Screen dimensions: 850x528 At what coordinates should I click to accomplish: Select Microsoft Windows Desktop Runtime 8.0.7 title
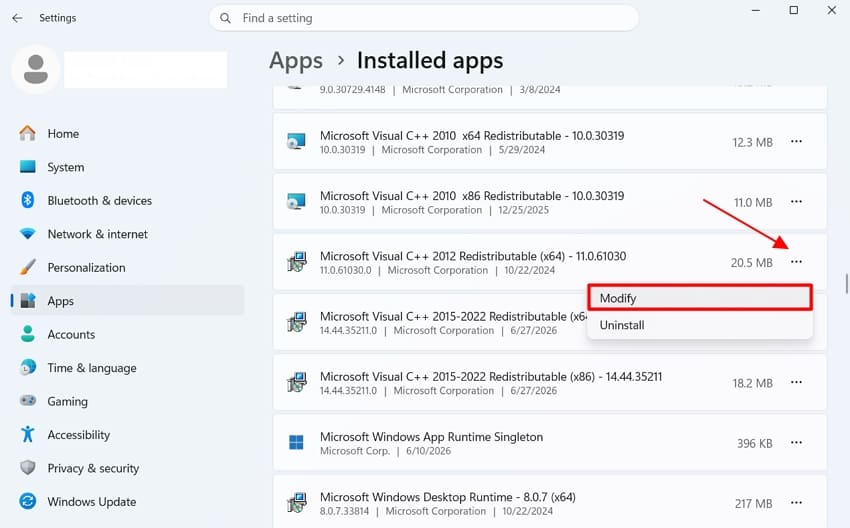[448, 497]
